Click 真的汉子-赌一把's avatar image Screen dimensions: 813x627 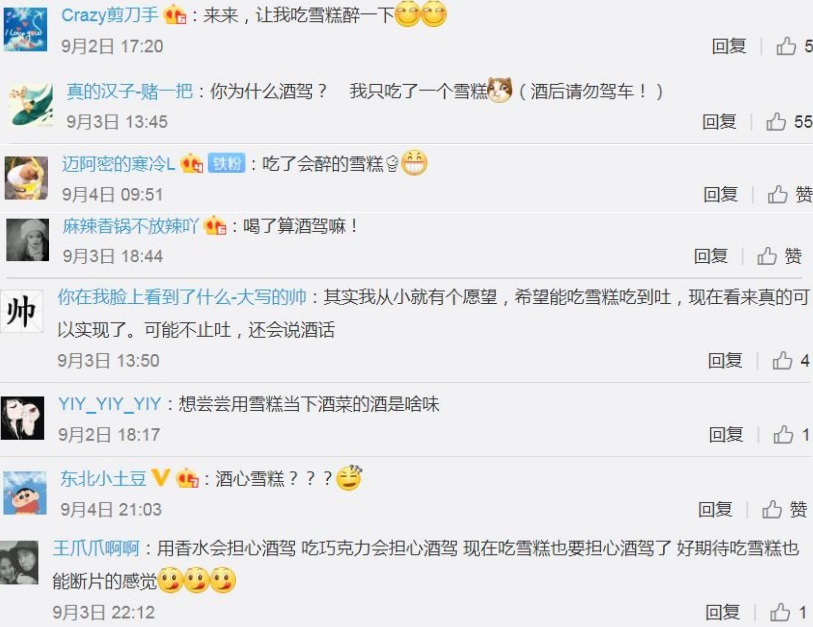[x=31, y=105]
